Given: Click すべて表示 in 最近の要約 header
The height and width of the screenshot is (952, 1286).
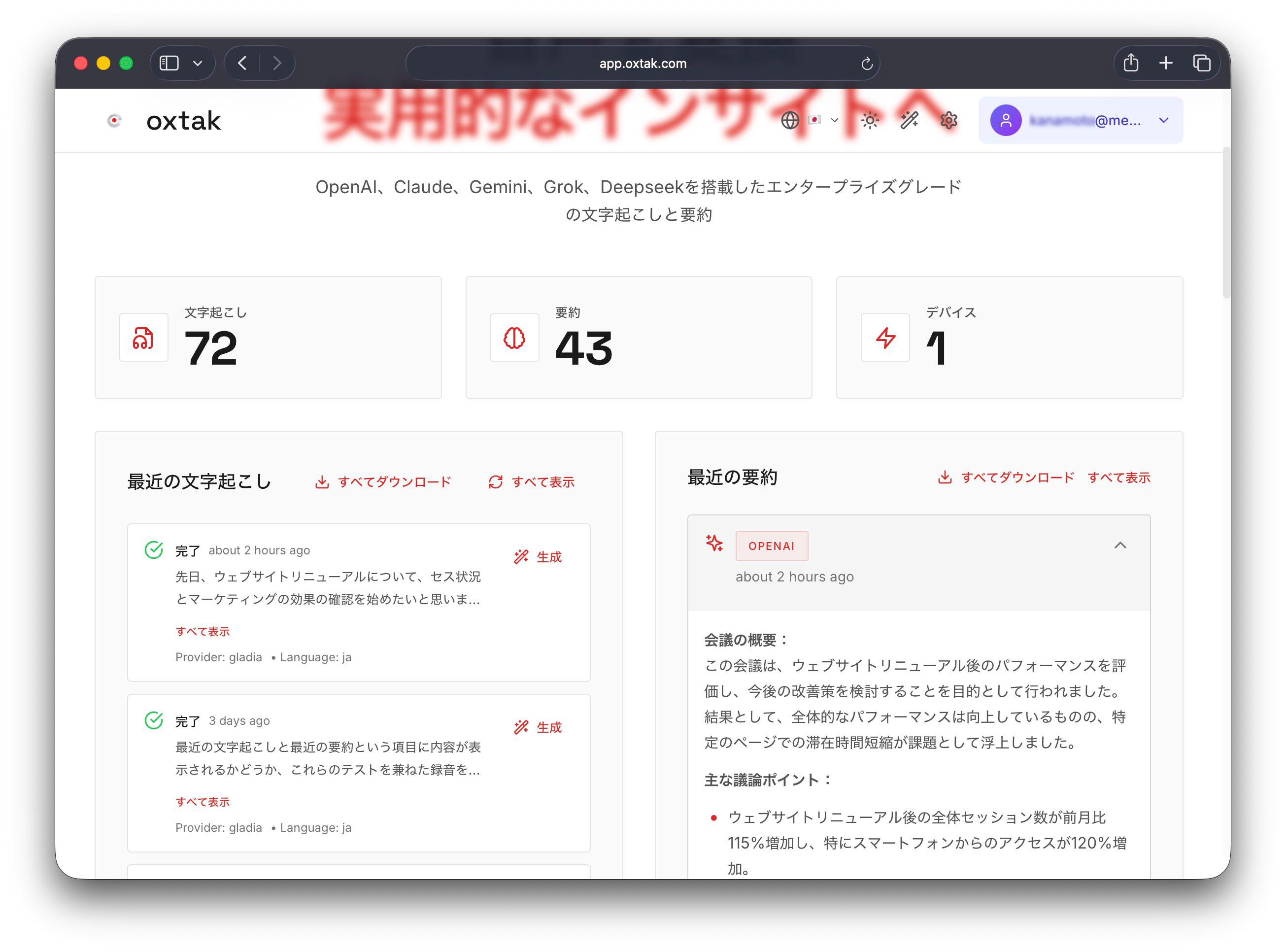Looking at the screenshot, I should [1119, 477].
